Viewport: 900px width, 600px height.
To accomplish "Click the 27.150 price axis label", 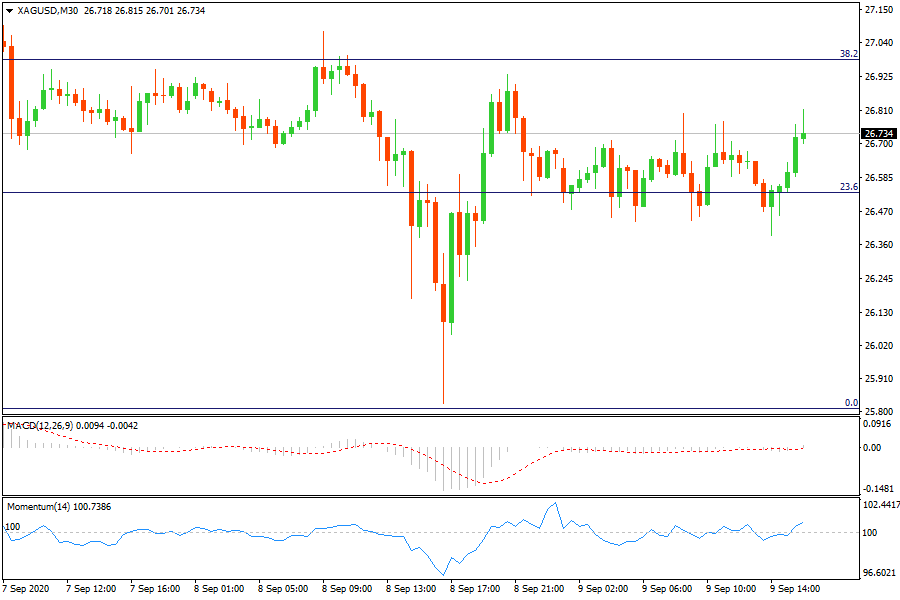I will [878, 10].
